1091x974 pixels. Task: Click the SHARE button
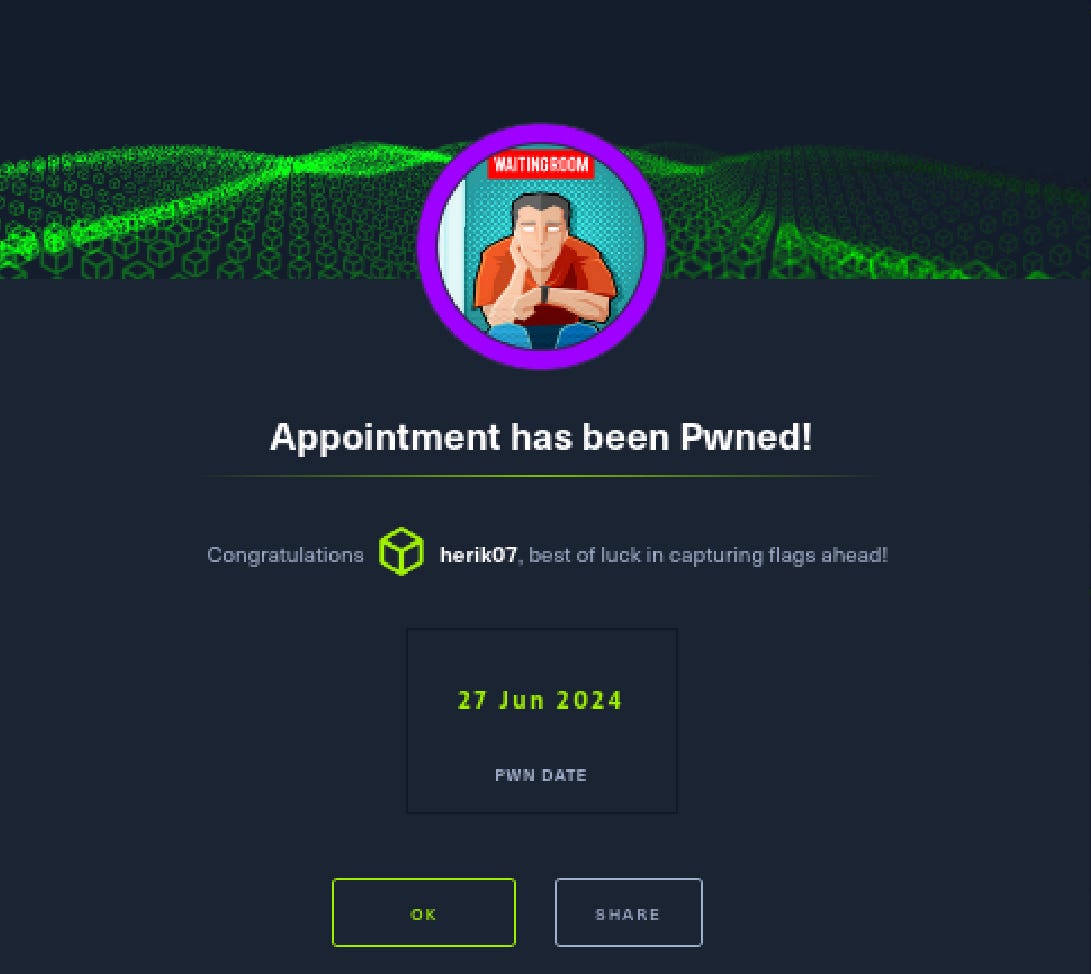point(628,912)
